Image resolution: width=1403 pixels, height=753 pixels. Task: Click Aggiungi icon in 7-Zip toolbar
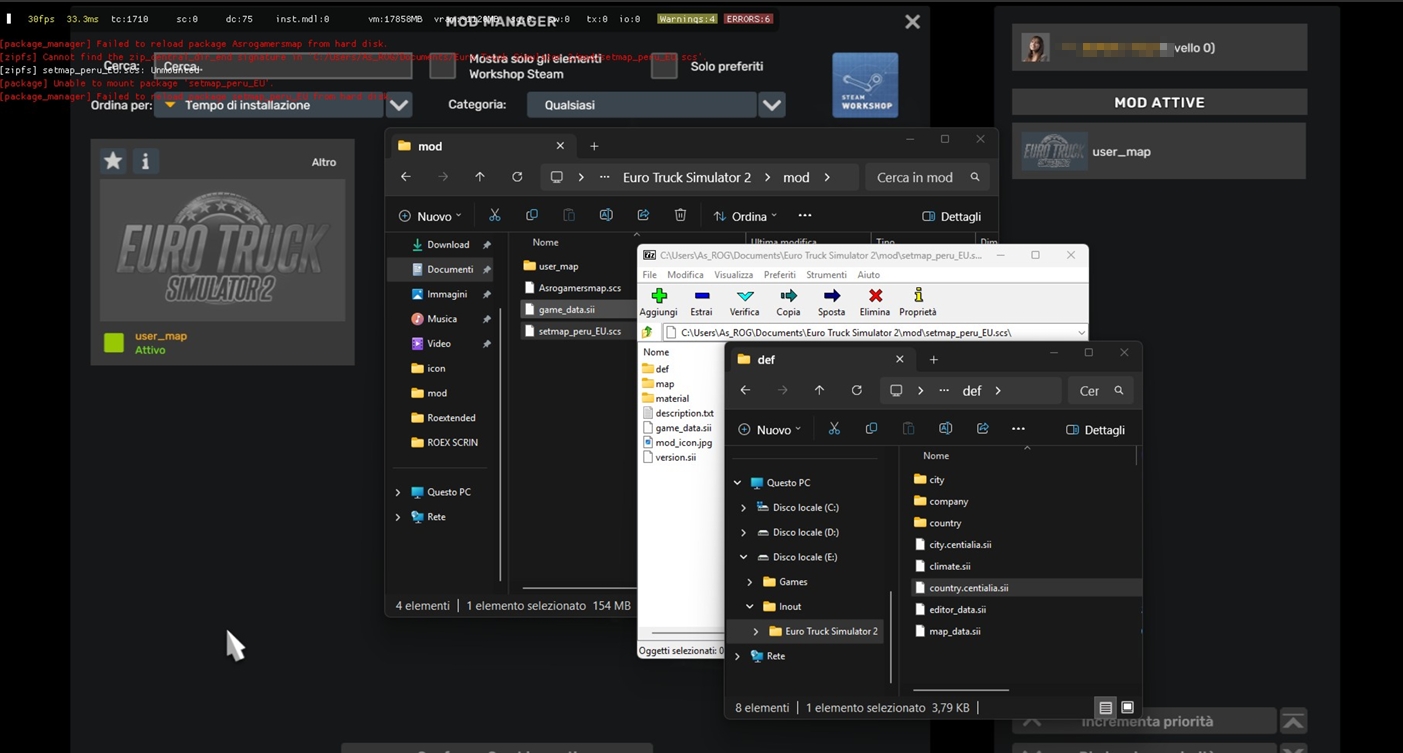pyautogui.click(x=658, y=302)
